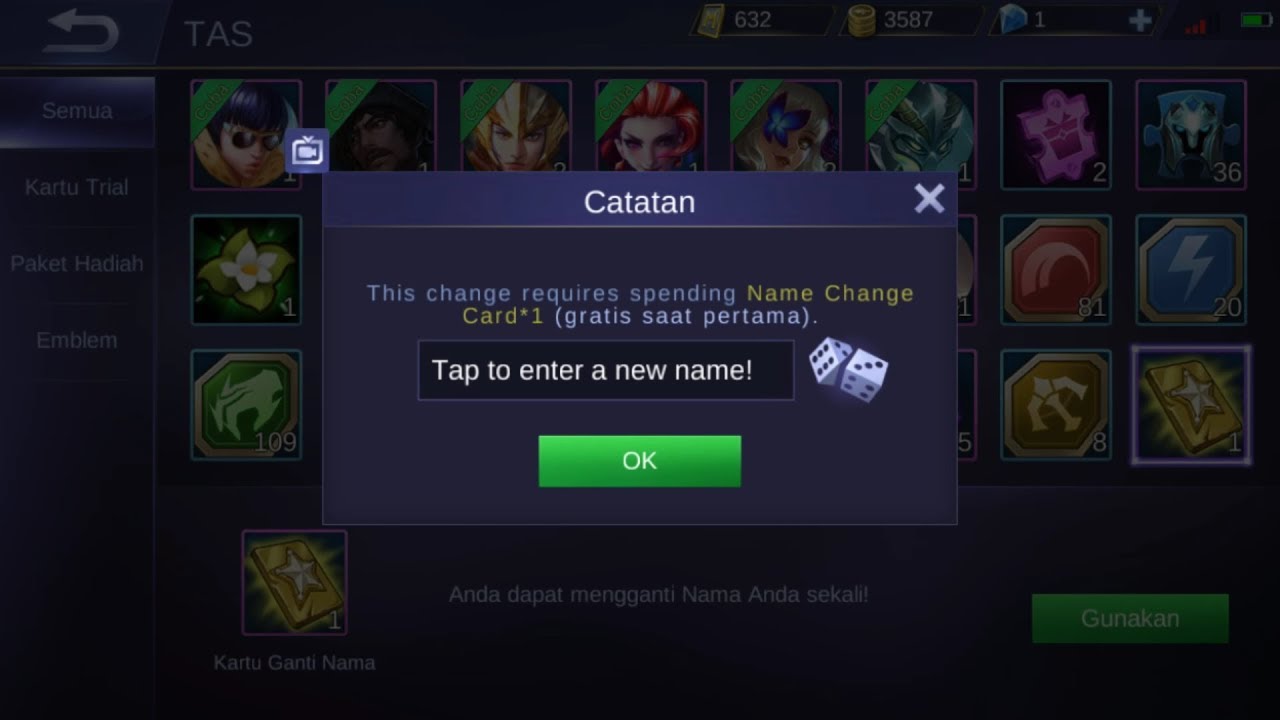Select the gold emblem item with count 8
Screen dimensions: 1280x720
(1055, 404)
